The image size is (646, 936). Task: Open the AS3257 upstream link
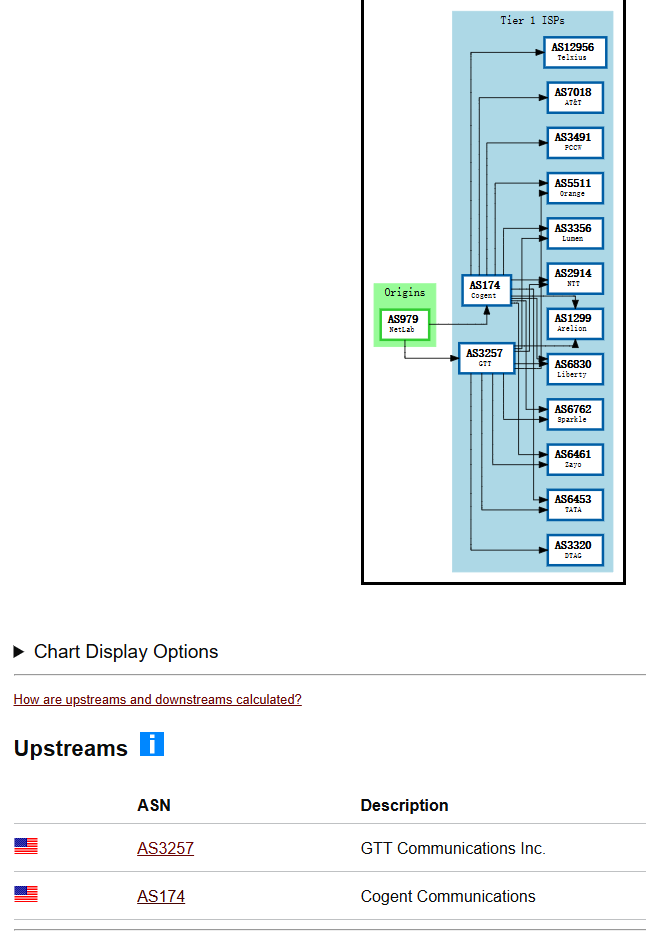165,848
